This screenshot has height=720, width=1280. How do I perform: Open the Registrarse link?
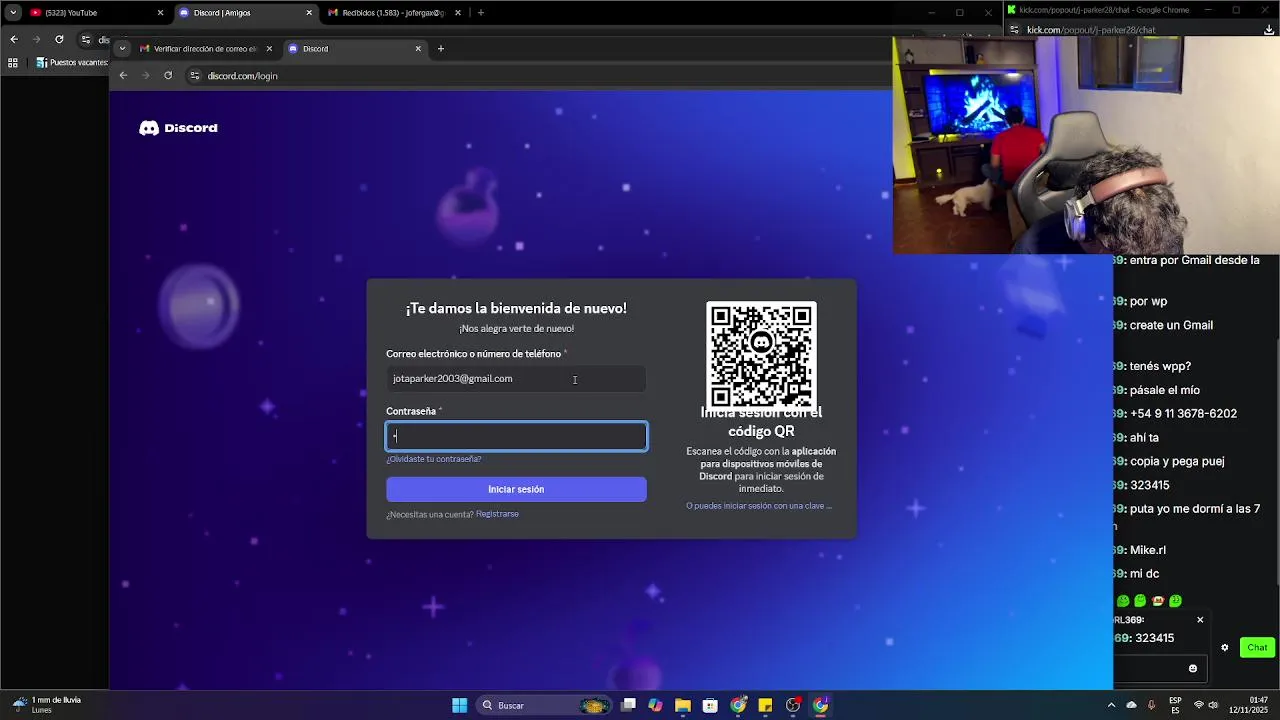[497, 514]
